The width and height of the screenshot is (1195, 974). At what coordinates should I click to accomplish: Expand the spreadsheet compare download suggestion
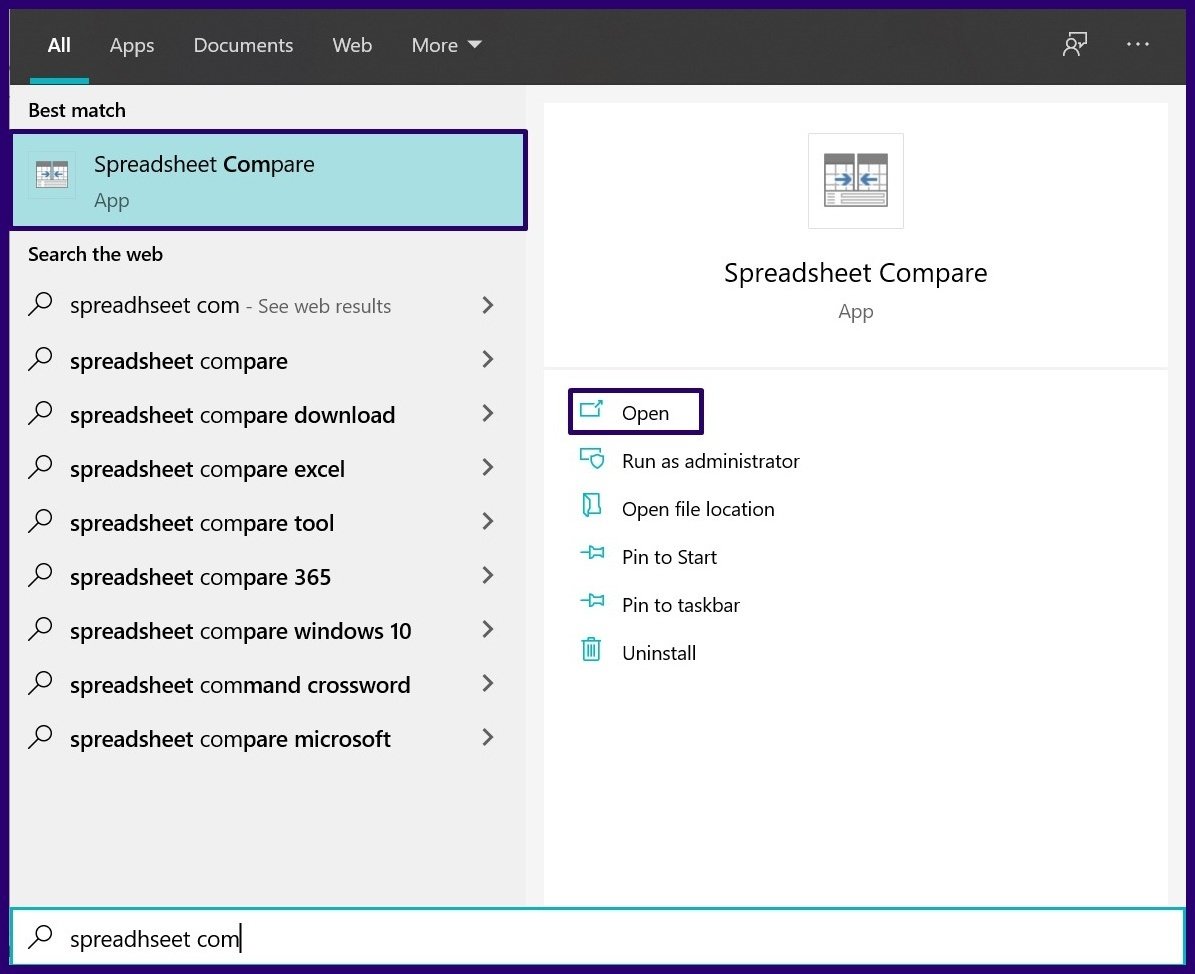click(x=488, y=414)
